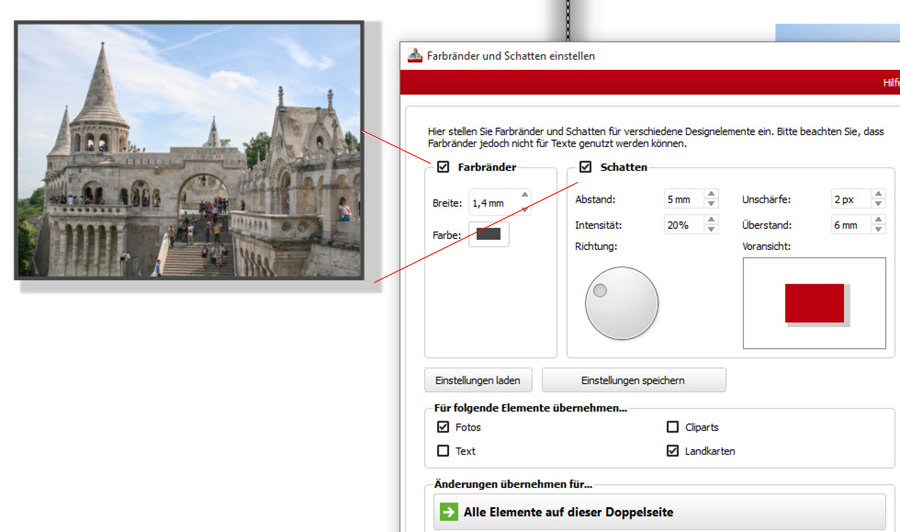Enable the Text checkbox
900x532 pixels.
pos(443,451)
